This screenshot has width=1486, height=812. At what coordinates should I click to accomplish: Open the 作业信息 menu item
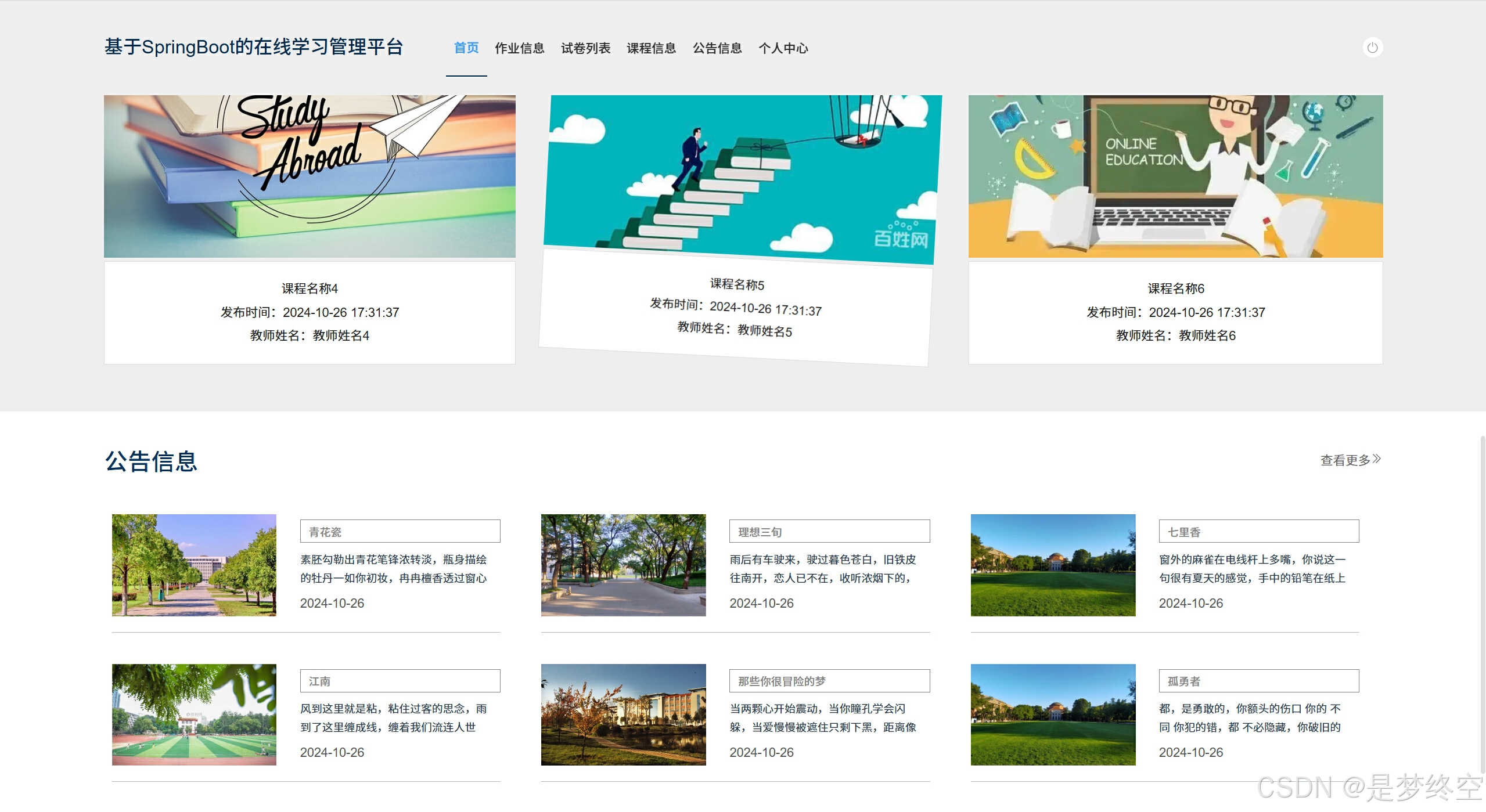519,48
